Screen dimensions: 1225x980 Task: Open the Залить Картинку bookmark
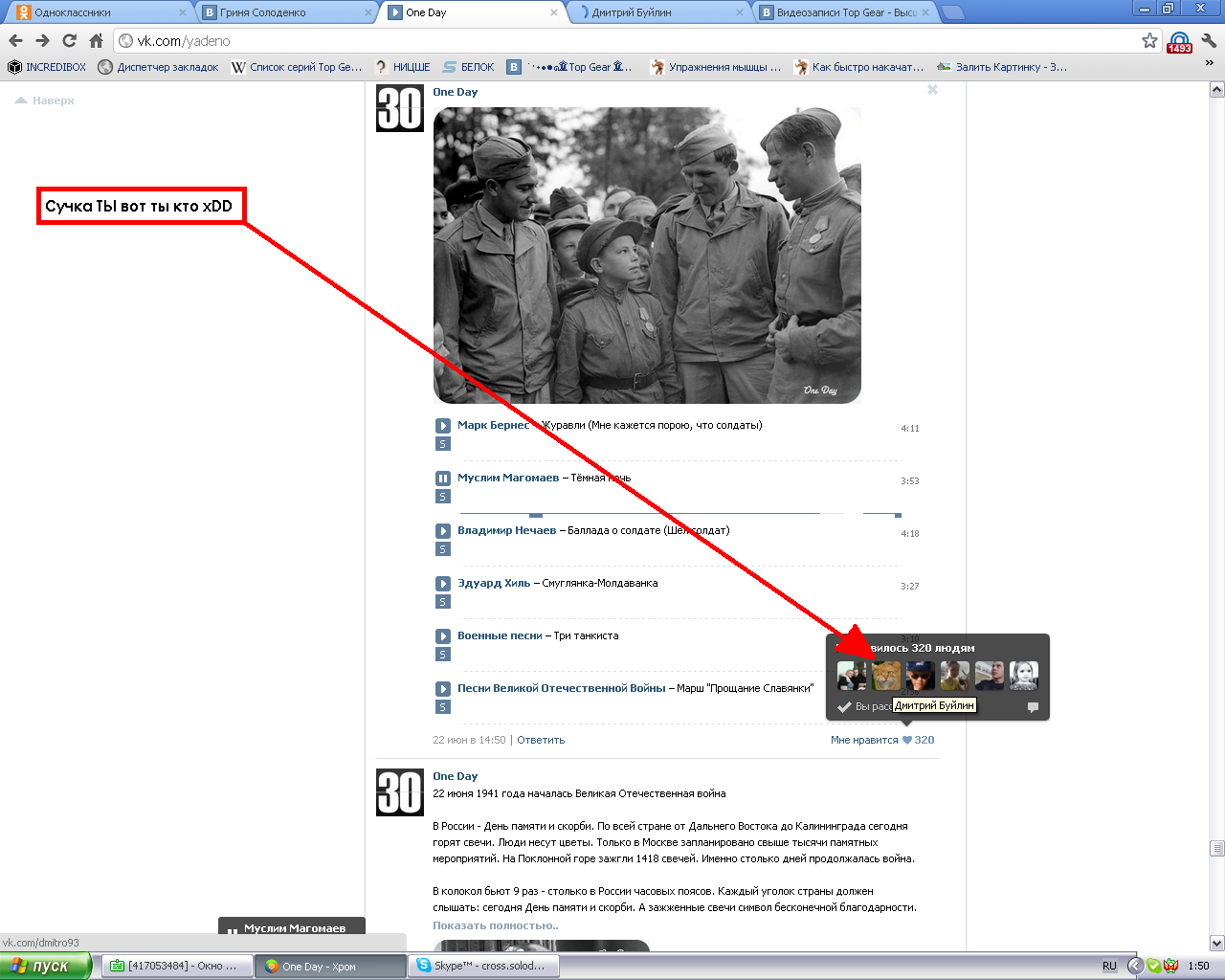point(1002,67)
